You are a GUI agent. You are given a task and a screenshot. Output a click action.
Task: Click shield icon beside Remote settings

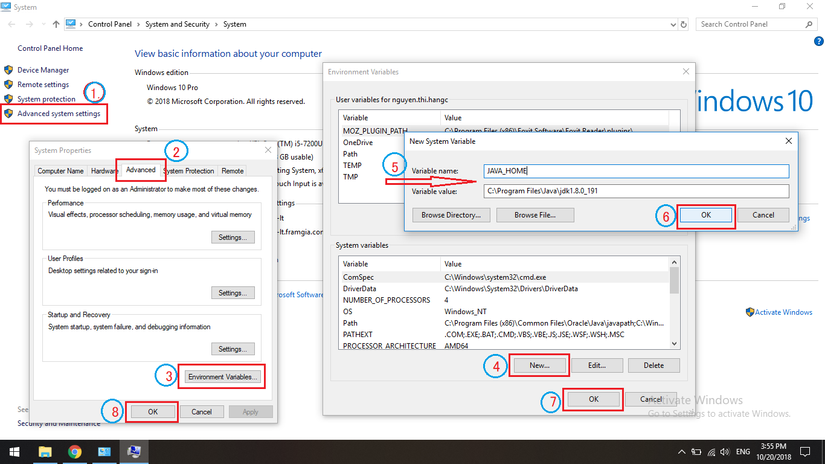tap(8, 84)
